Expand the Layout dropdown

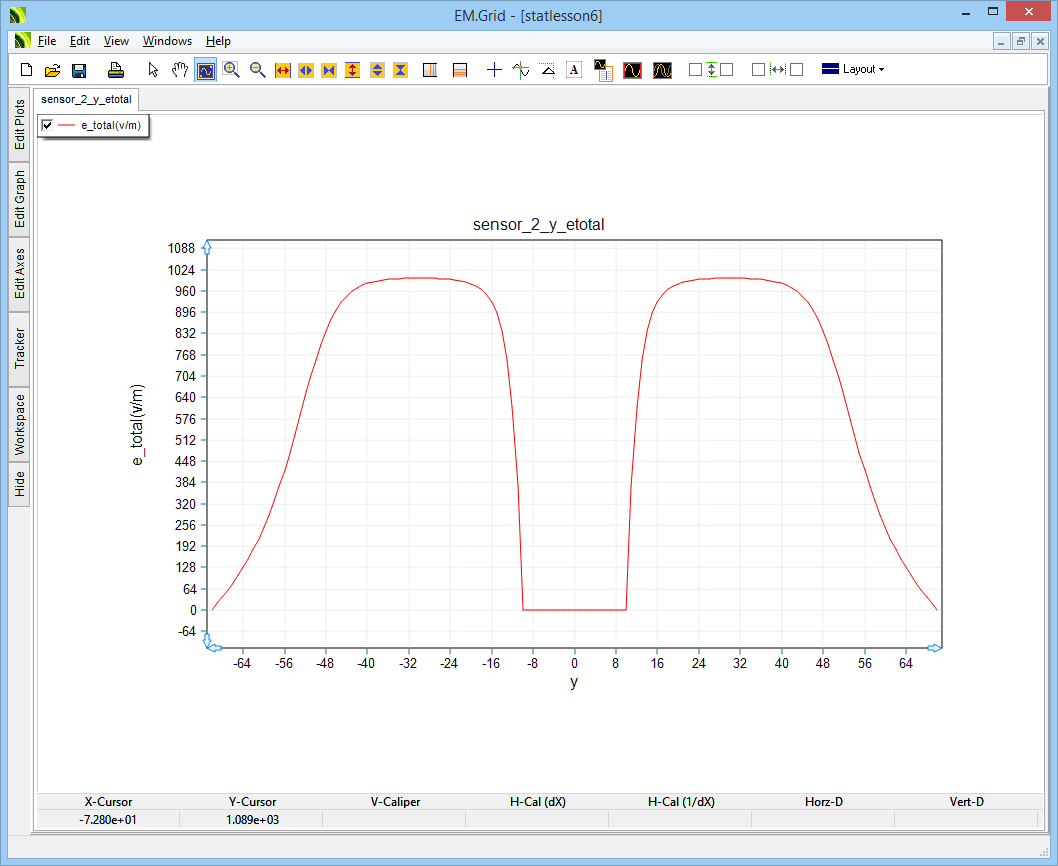(852, 70)
